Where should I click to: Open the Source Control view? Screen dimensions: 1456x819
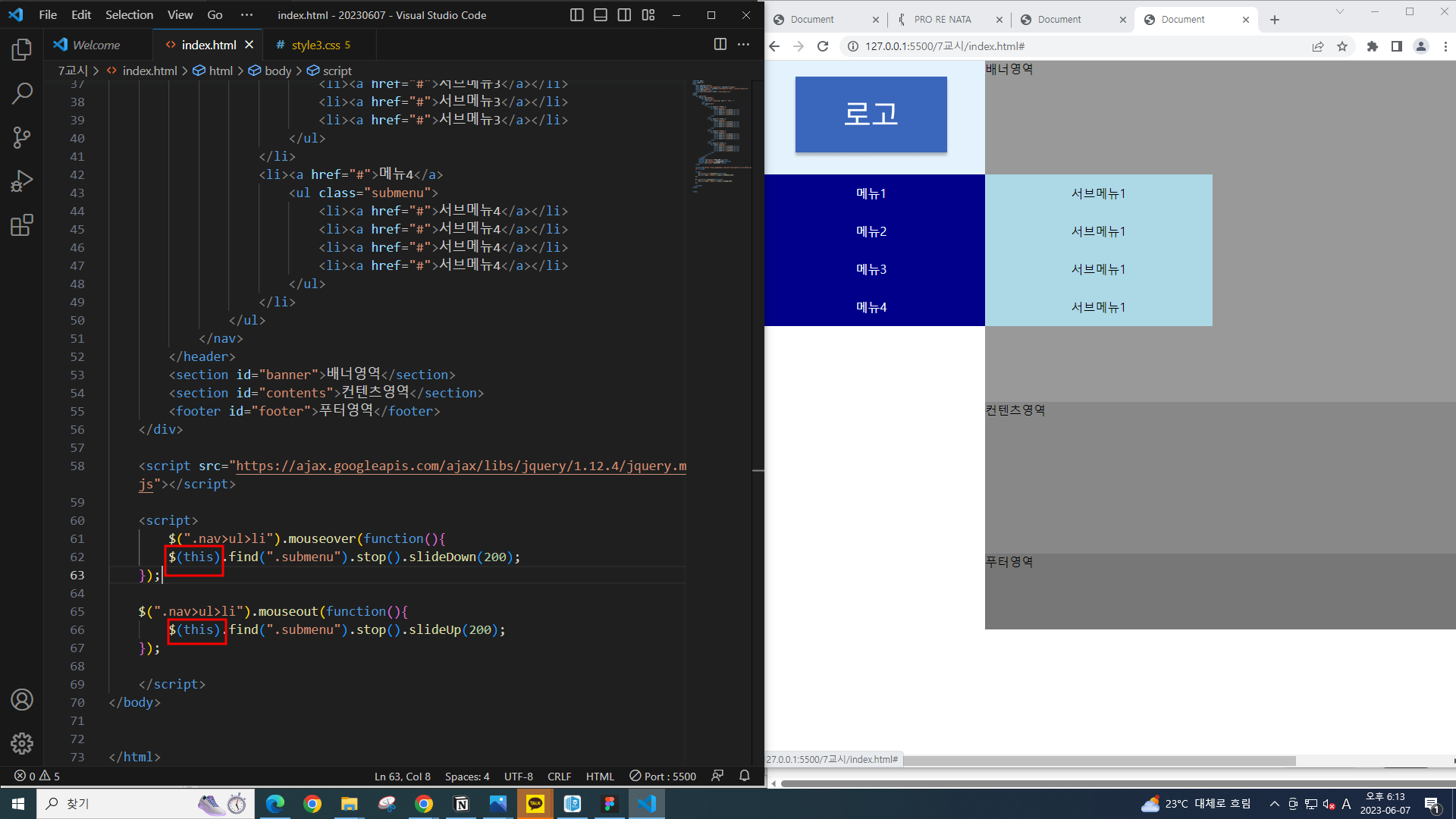[22, 137]
